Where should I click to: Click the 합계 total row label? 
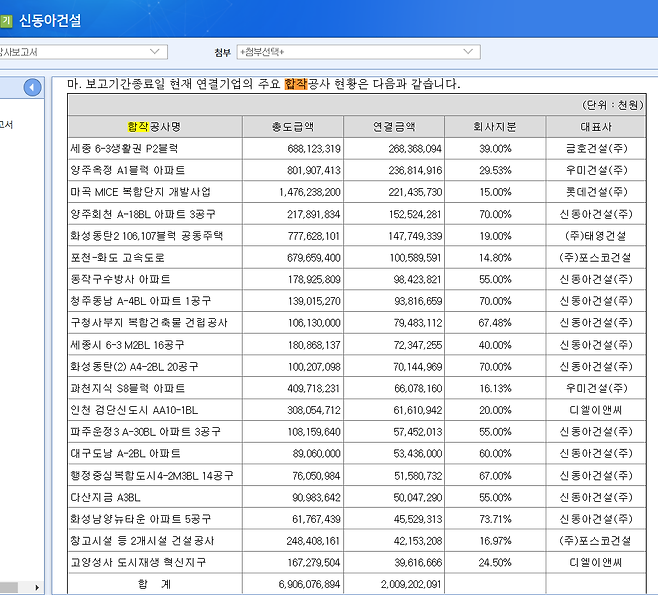(155, 584)
